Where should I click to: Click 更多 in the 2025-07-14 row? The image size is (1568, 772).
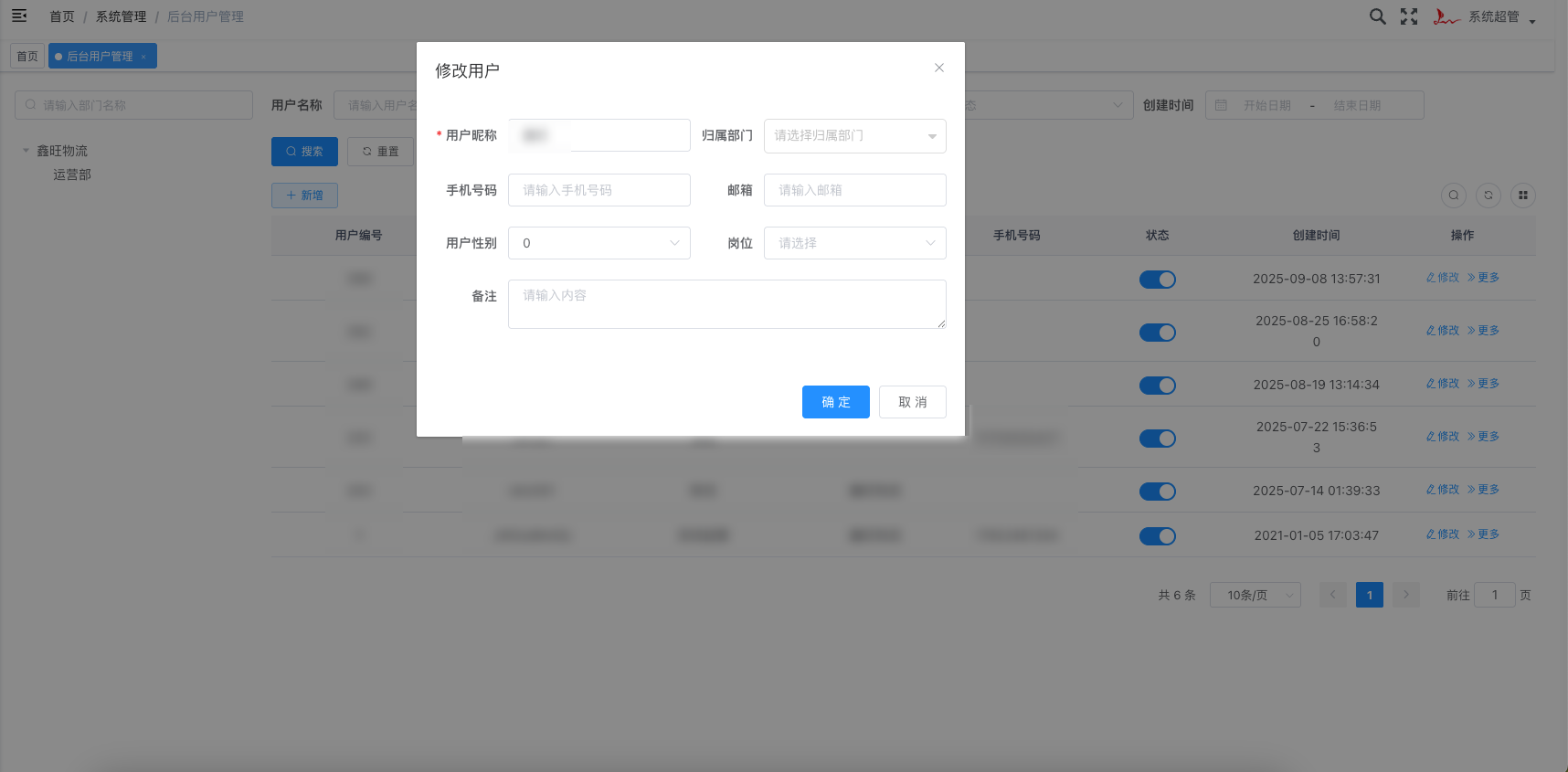pos(1483,490)
